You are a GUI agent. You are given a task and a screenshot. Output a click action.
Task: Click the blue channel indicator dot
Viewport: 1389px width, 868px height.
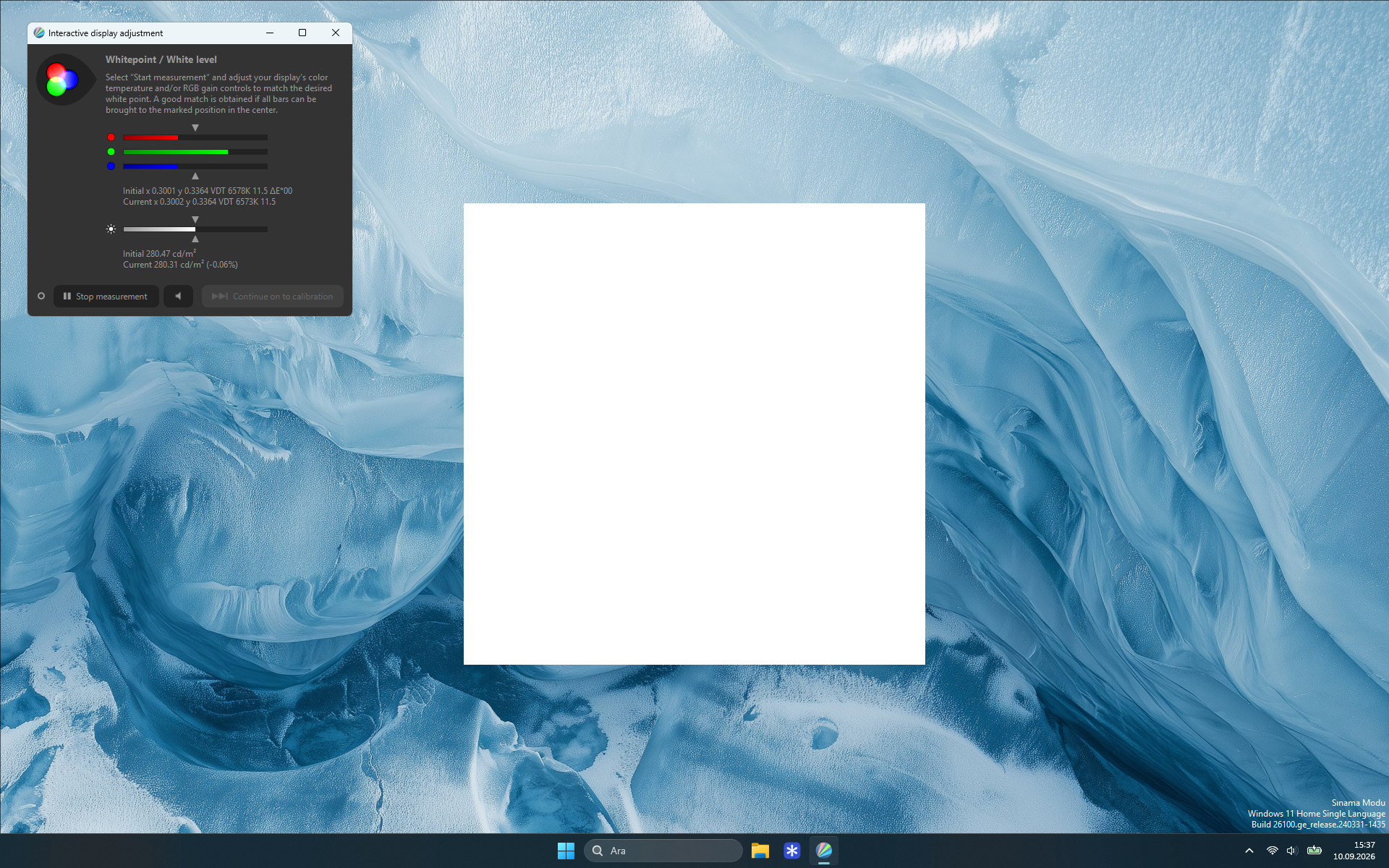111,166
